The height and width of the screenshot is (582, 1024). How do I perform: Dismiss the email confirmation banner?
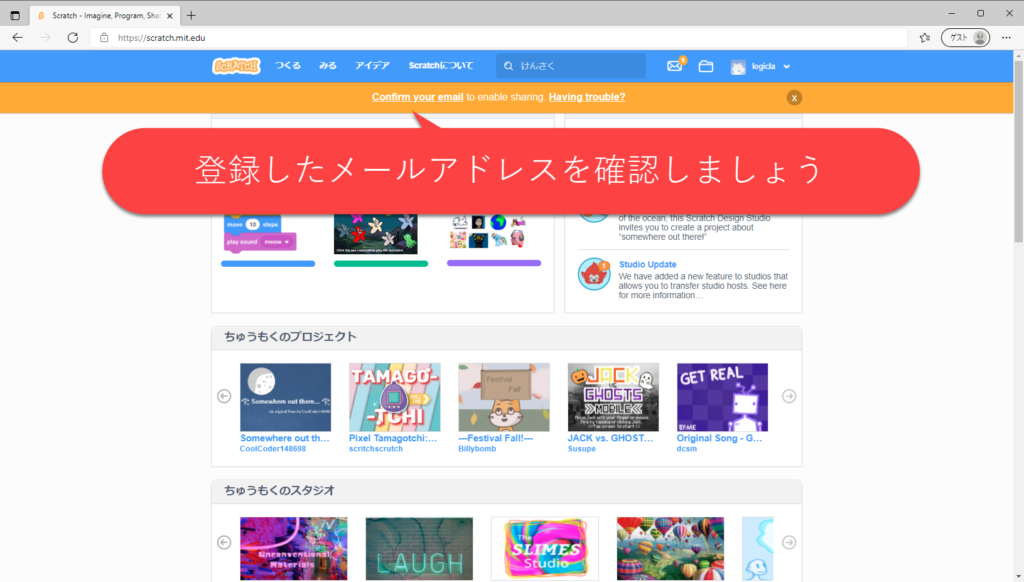[794, 97]
